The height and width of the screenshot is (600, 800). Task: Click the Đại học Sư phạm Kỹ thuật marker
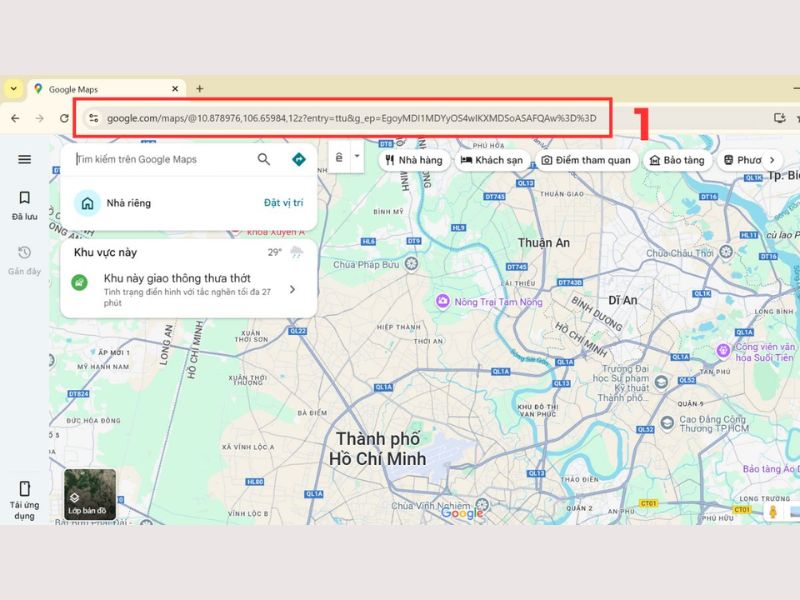click(x=661, y=382)
